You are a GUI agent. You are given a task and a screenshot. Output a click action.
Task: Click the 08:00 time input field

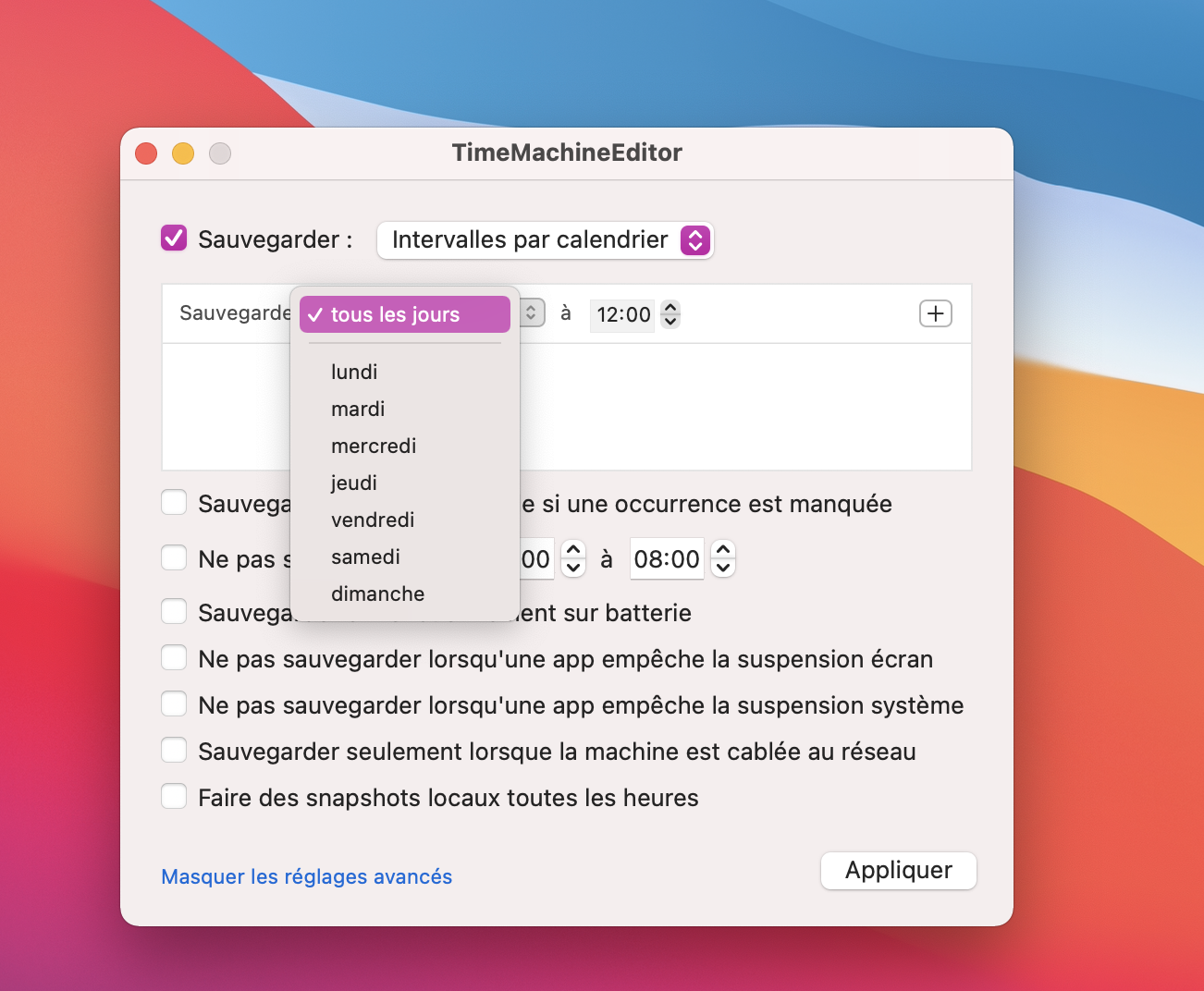(x=666, y=558)
